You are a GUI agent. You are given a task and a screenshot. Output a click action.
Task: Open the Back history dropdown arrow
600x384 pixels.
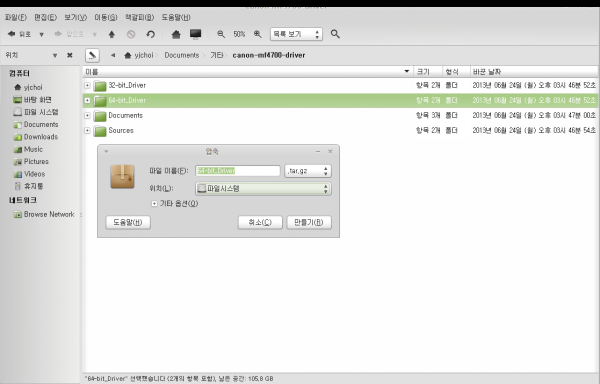(x=41, y=34)
